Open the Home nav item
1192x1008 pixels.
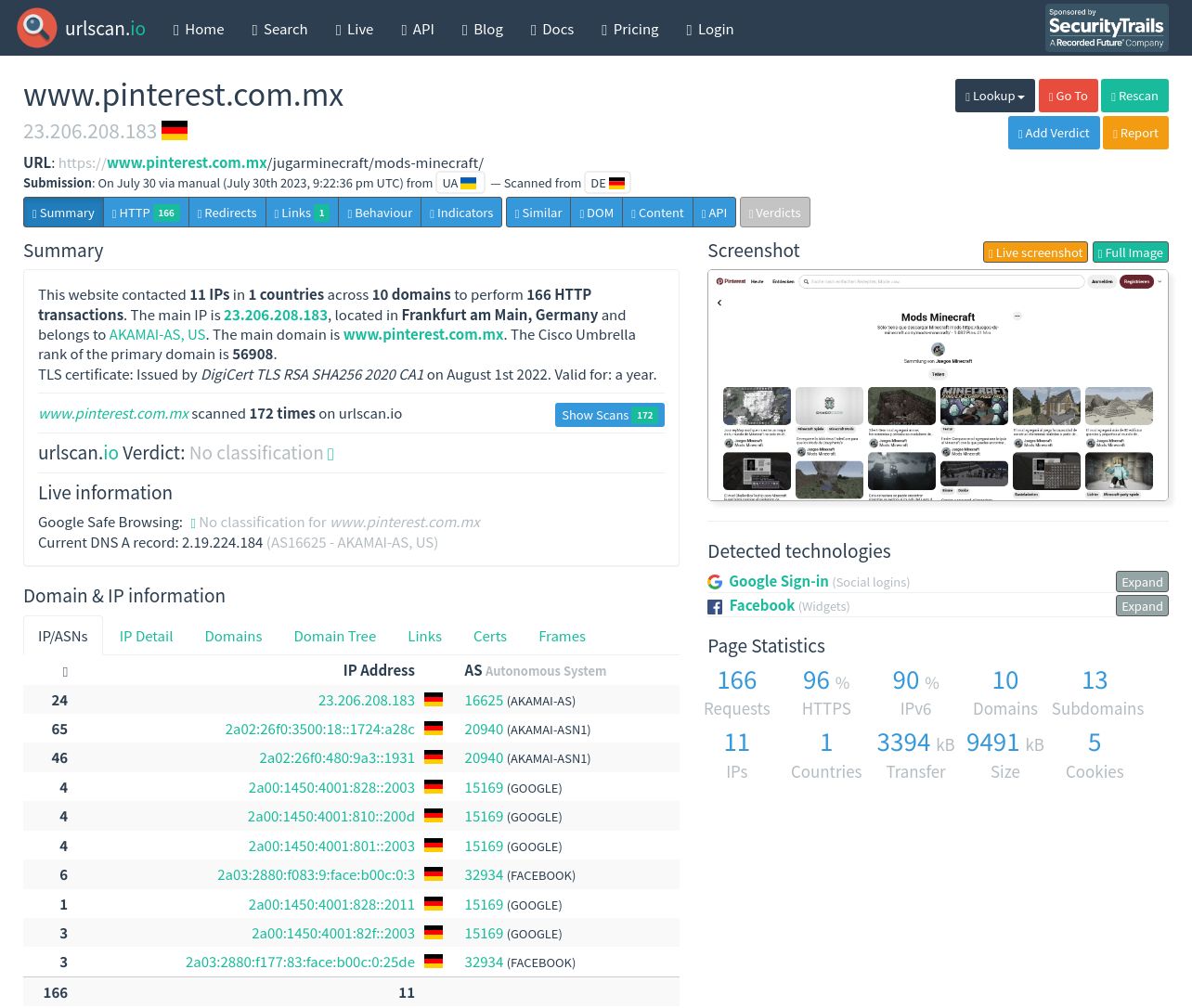pos(199,29)
